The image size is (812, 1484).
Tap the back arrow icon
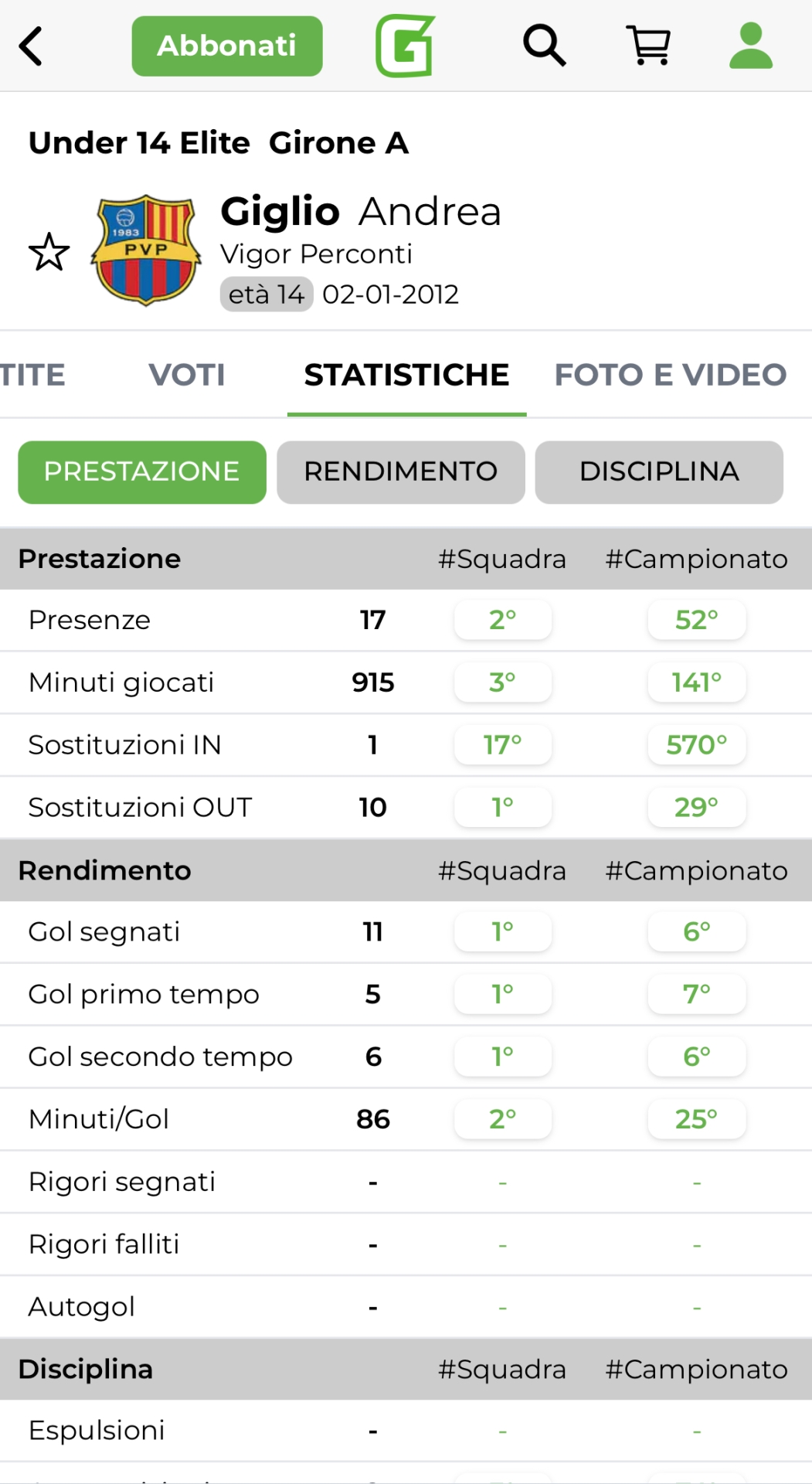pyautogui.click(x=31, y=46)
